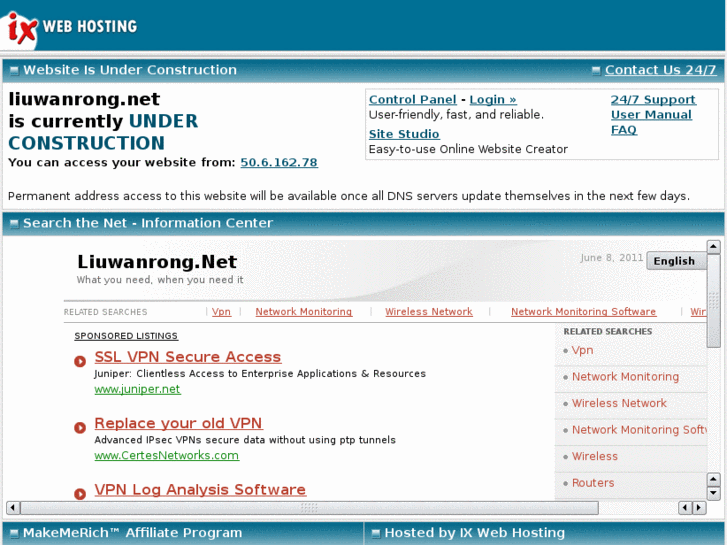Open the English language dropdown
This screenshot has height=545, width=727.
tap(676, 261)
